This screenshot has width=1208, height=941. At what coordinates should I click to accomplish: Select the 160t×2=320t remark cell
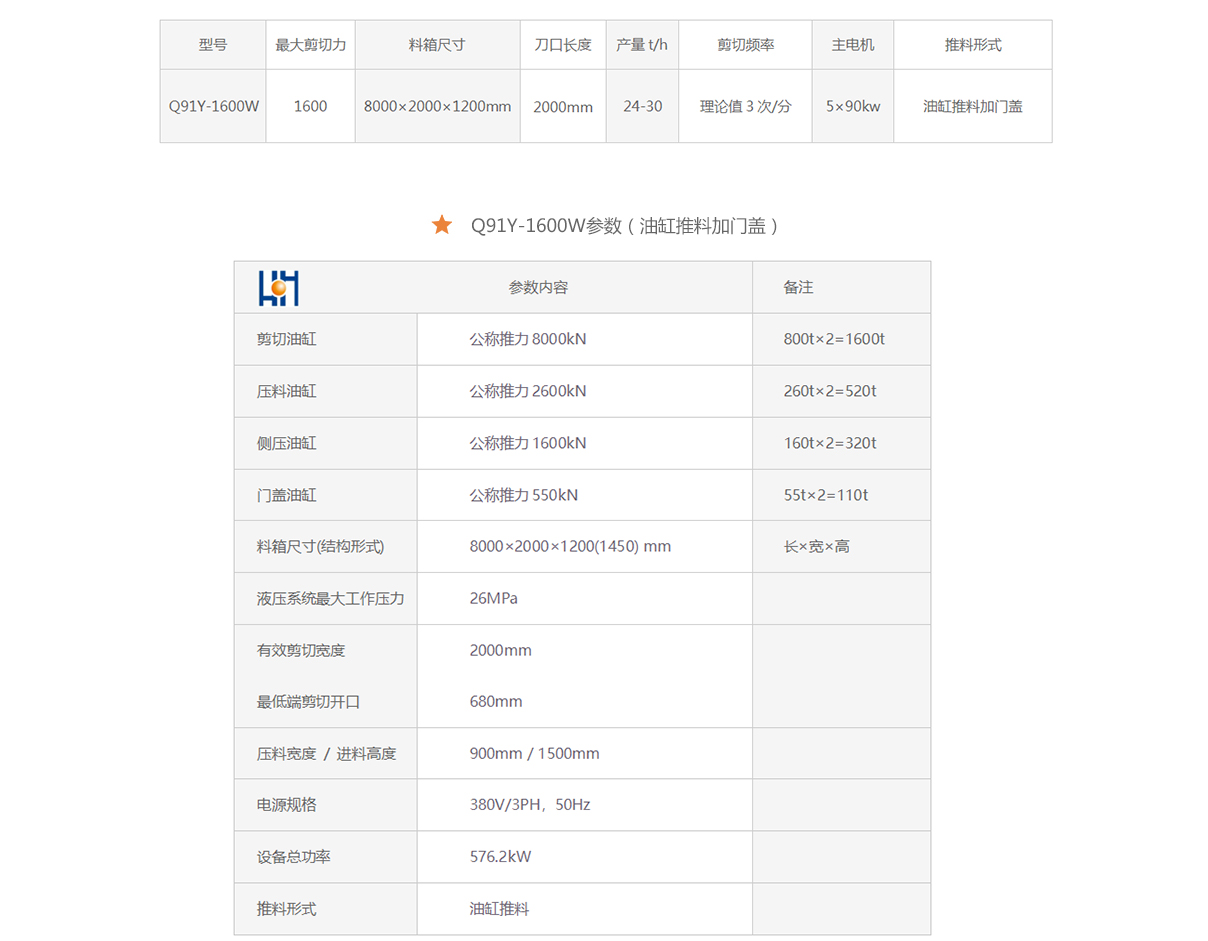[x=829, y=443]
